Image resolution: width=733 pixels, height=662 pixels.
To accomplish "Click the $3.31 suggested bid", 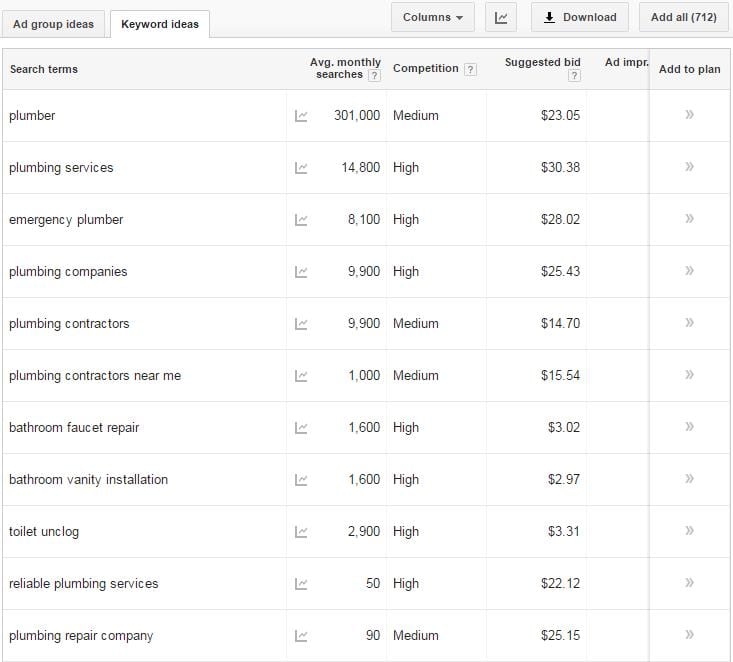I will (564, 532).
